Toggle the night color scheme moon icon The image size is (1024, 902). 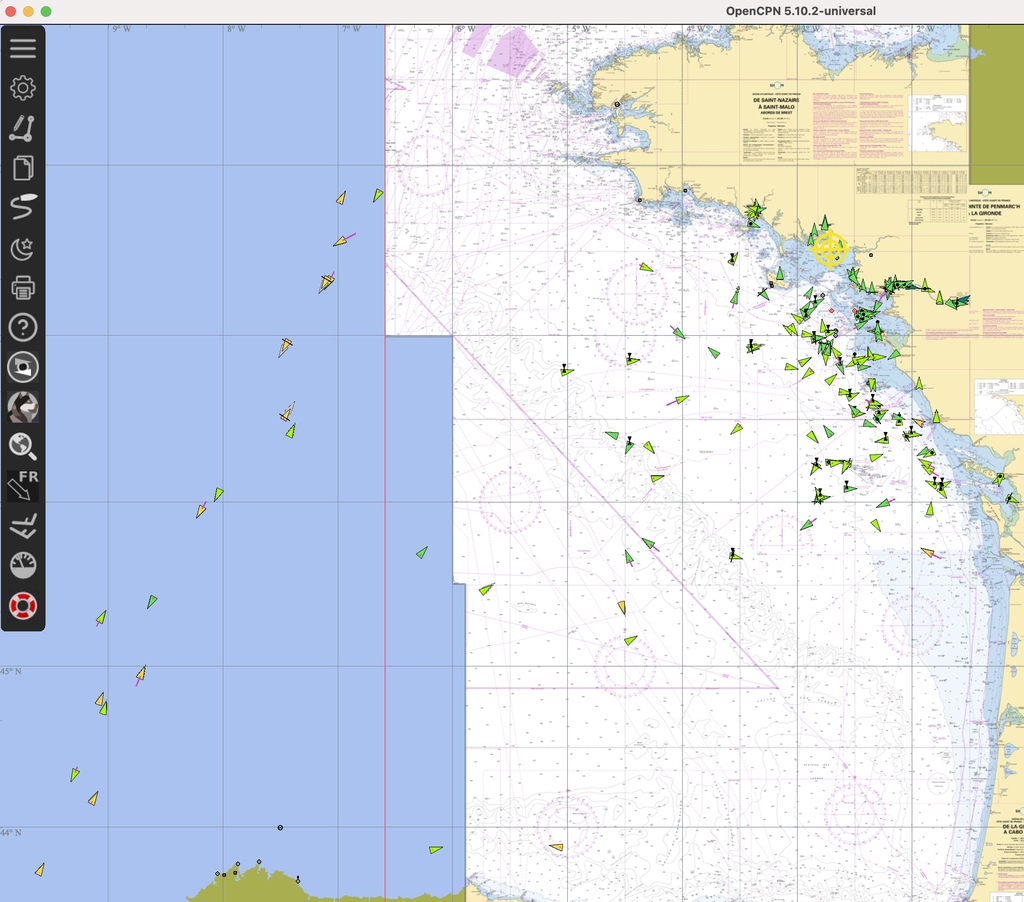click(23, 248)
